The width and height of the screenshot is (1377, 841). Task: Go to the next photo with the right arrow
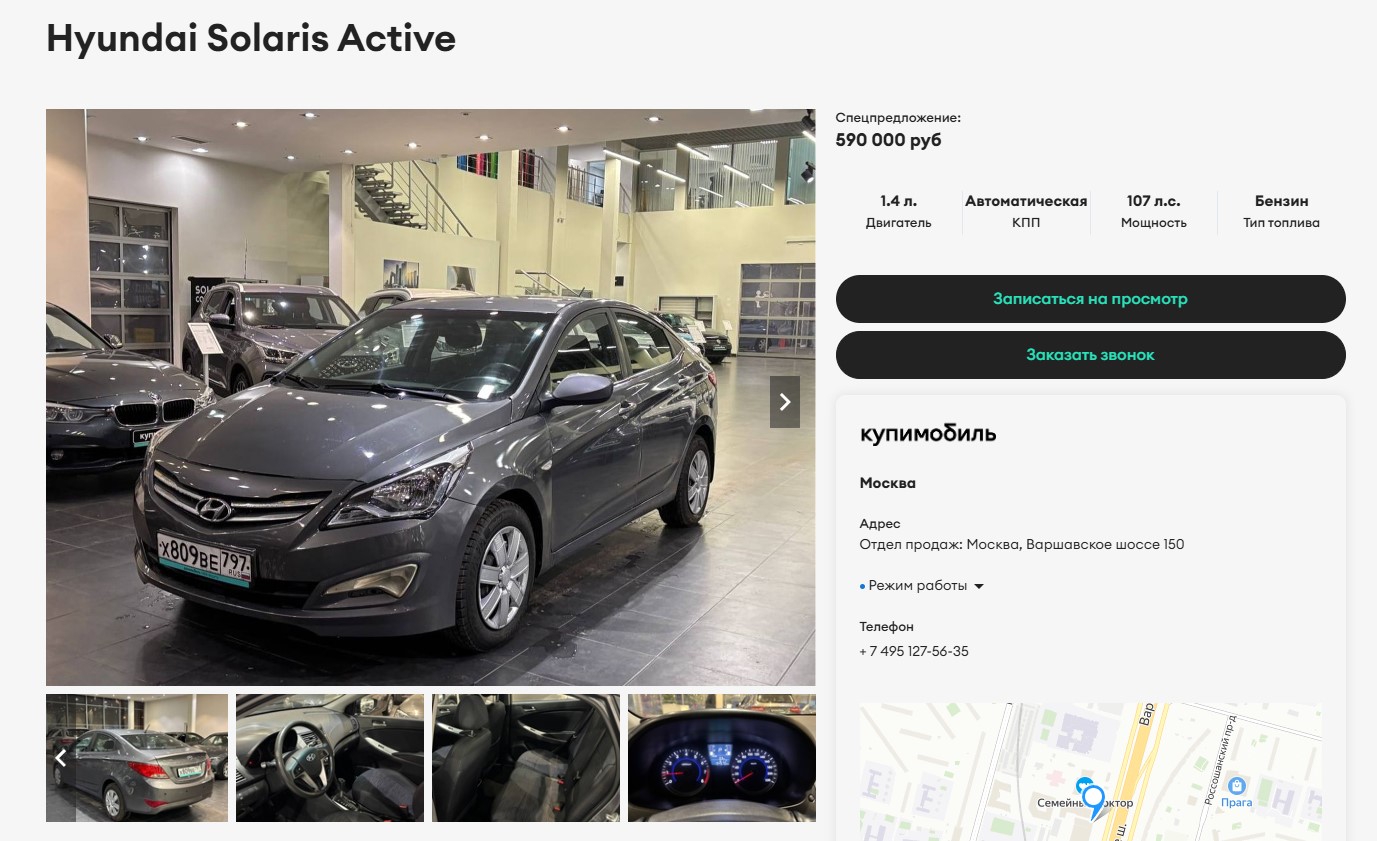click(x=785, y=402)
